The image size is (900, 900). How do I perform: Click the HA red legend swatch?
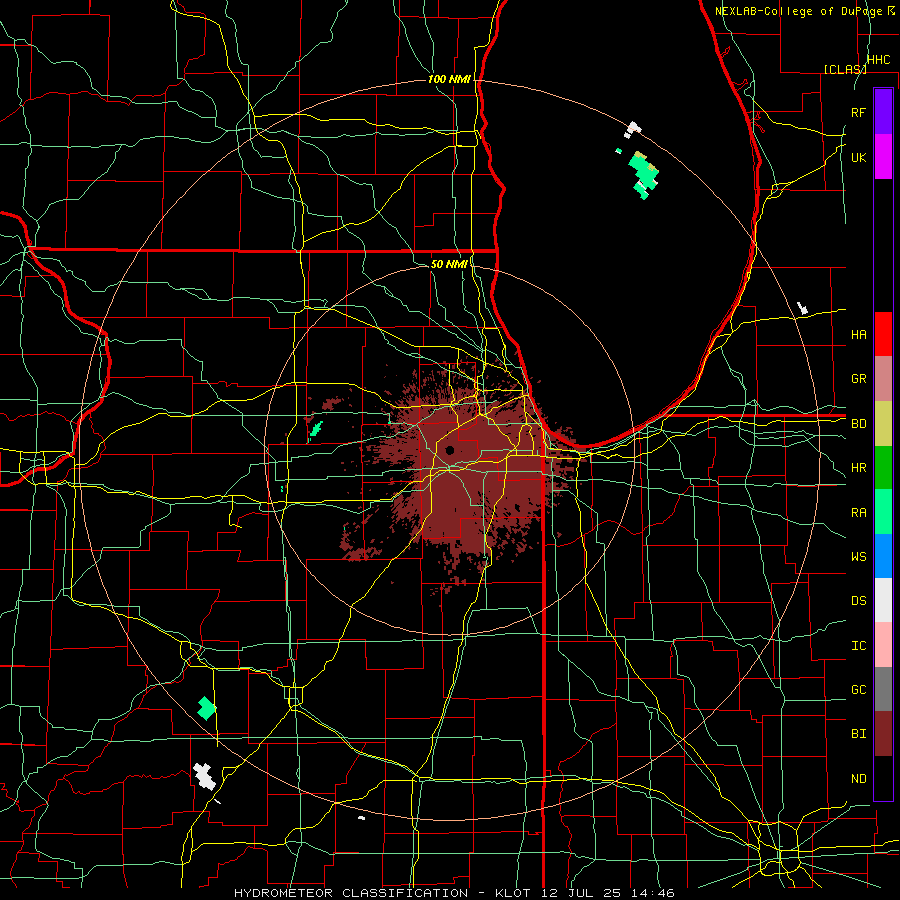point(883,334)
